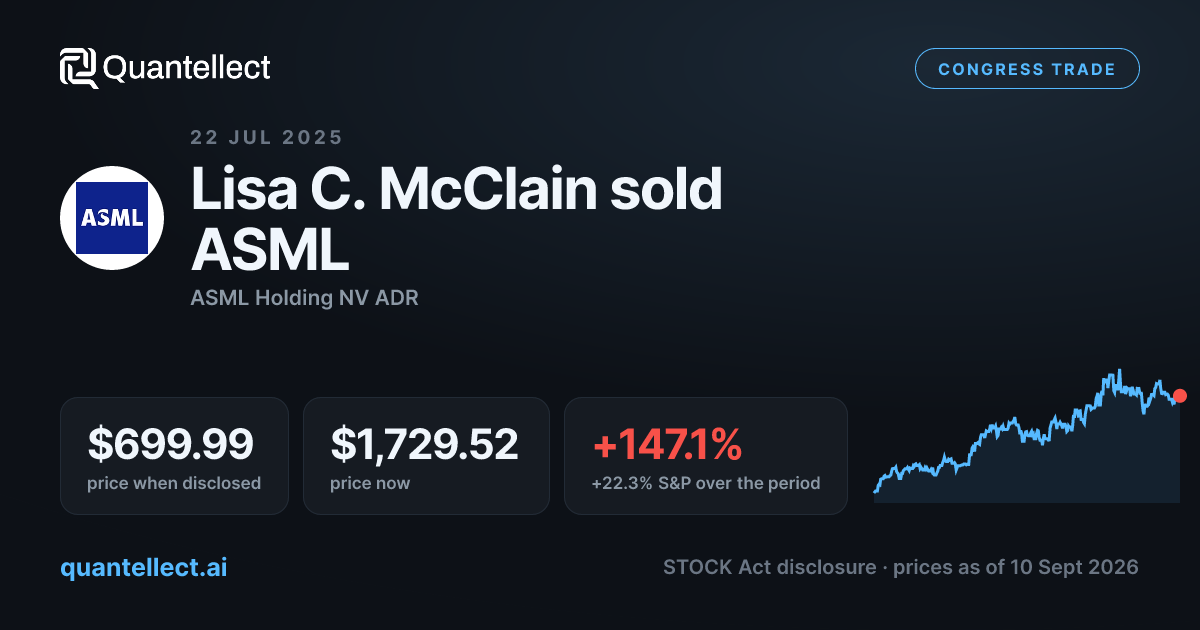Click the prices as of 10 Sept 2026 note
The image size is (1200, 630).
(1016, 567)
